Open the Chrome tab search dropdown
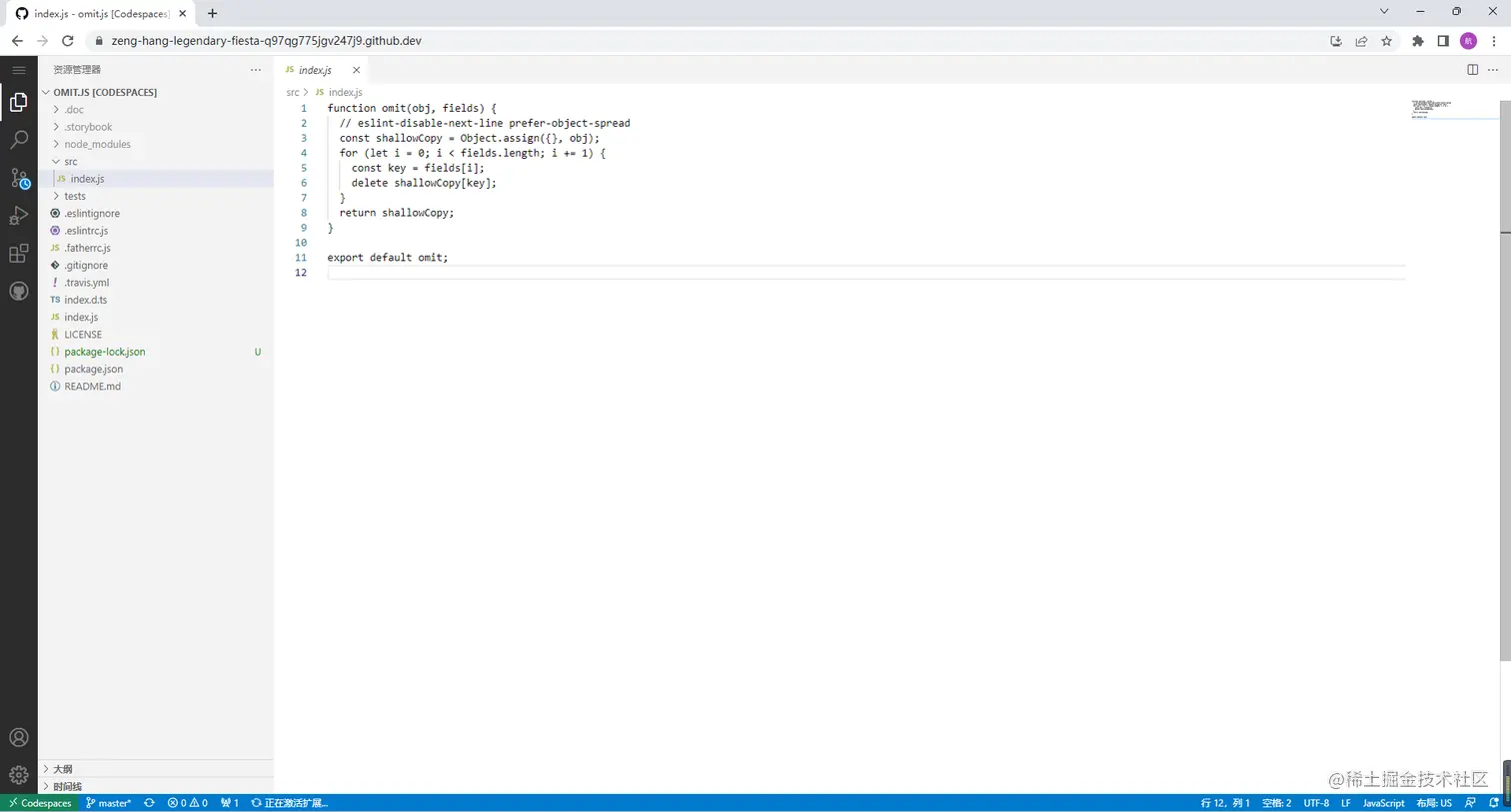This screenshot has height=812, width=1511. (1384, 12)
